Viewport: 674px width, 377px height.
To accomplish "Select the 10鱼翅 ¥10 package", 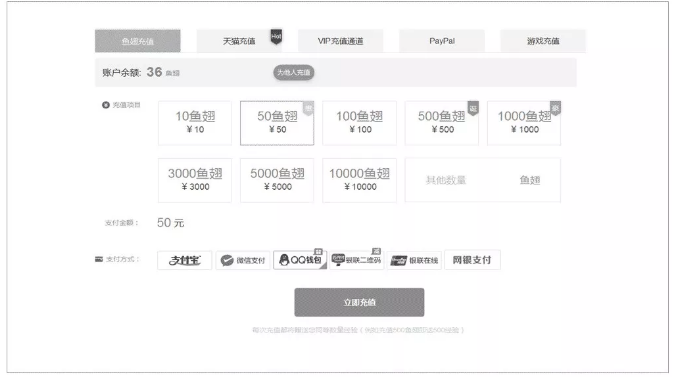I will coord(195,123).
